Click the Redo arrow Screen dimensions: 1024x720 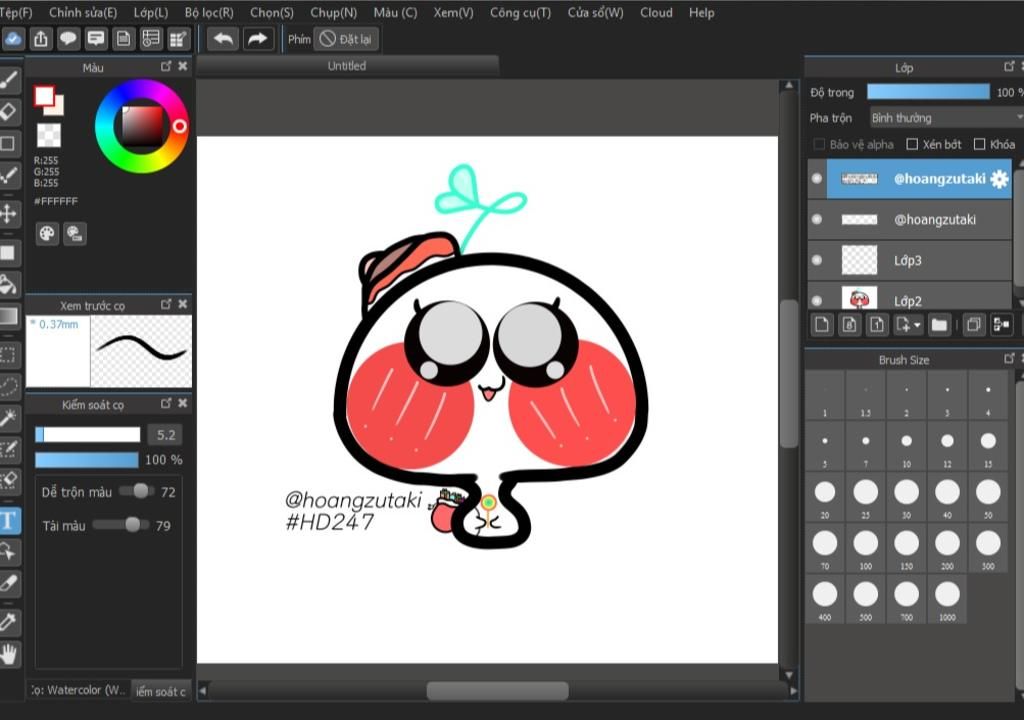click(258, 39)
